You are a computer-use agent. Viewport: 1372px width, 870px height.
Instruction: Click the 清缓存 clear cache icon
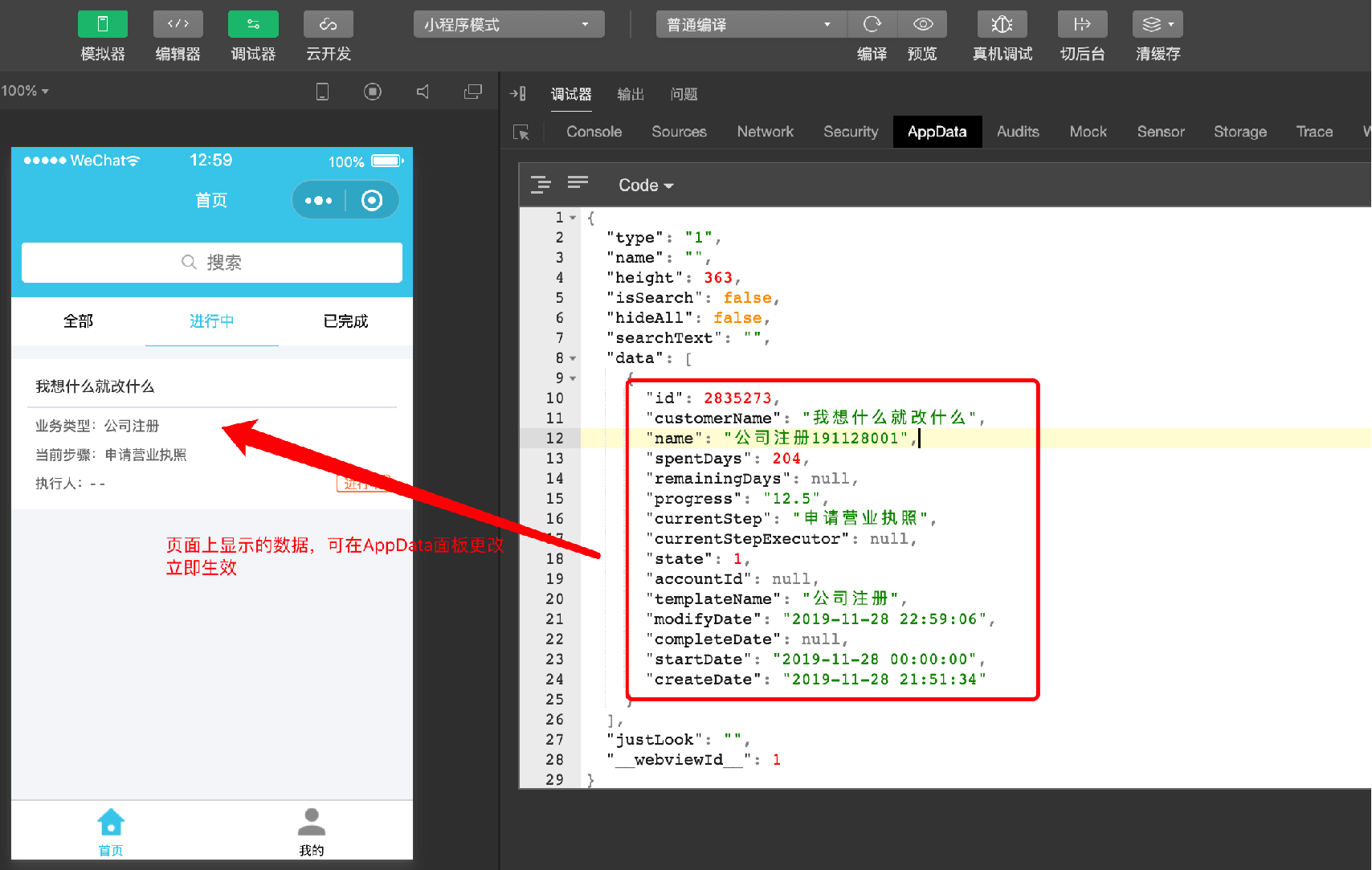tap(1158, 24)
